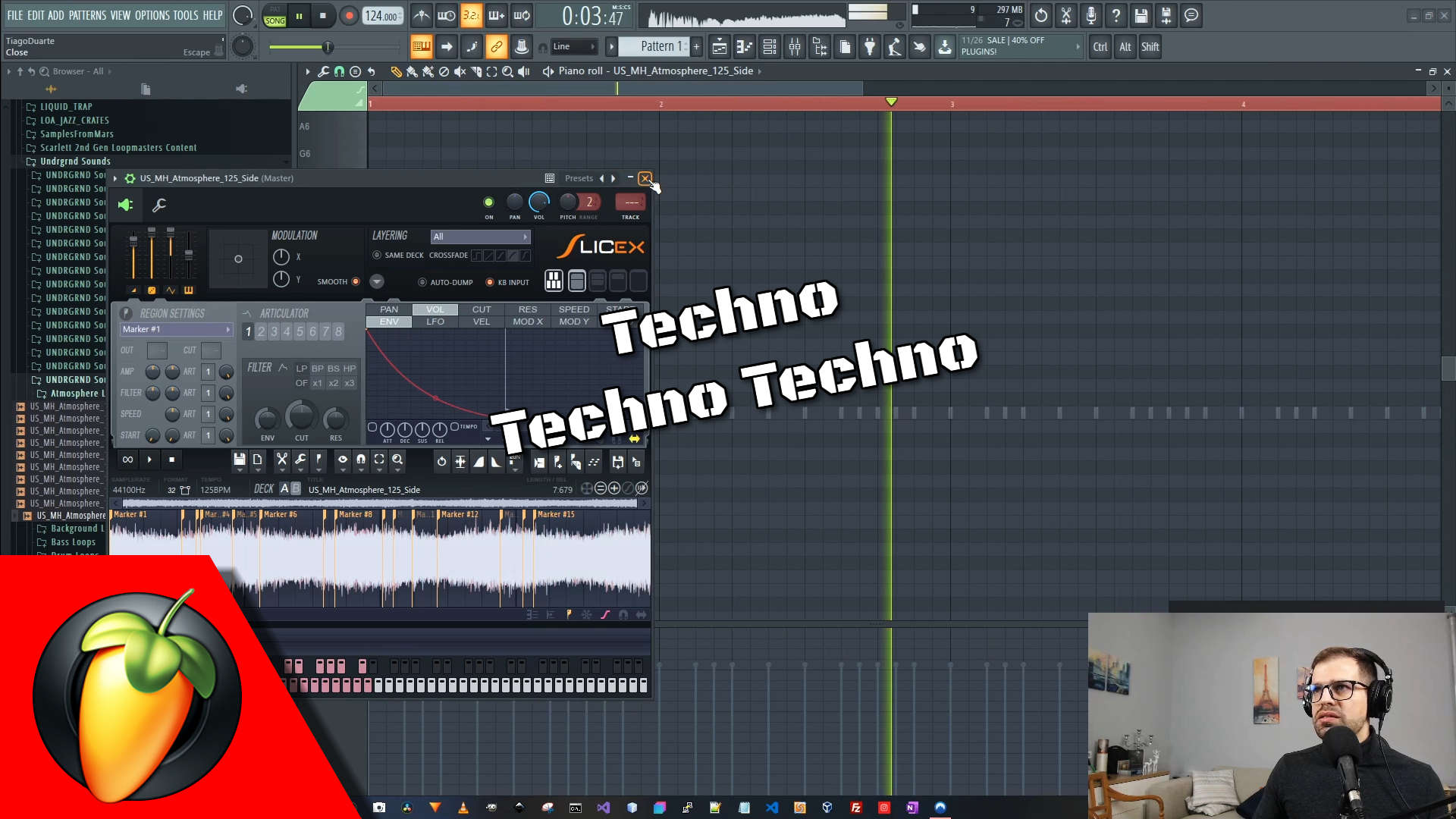Image resolution: width=1456 pixels, height=819 pixels.
Task: Open the one-click audio recording microphone icon
Action: 1091,16
